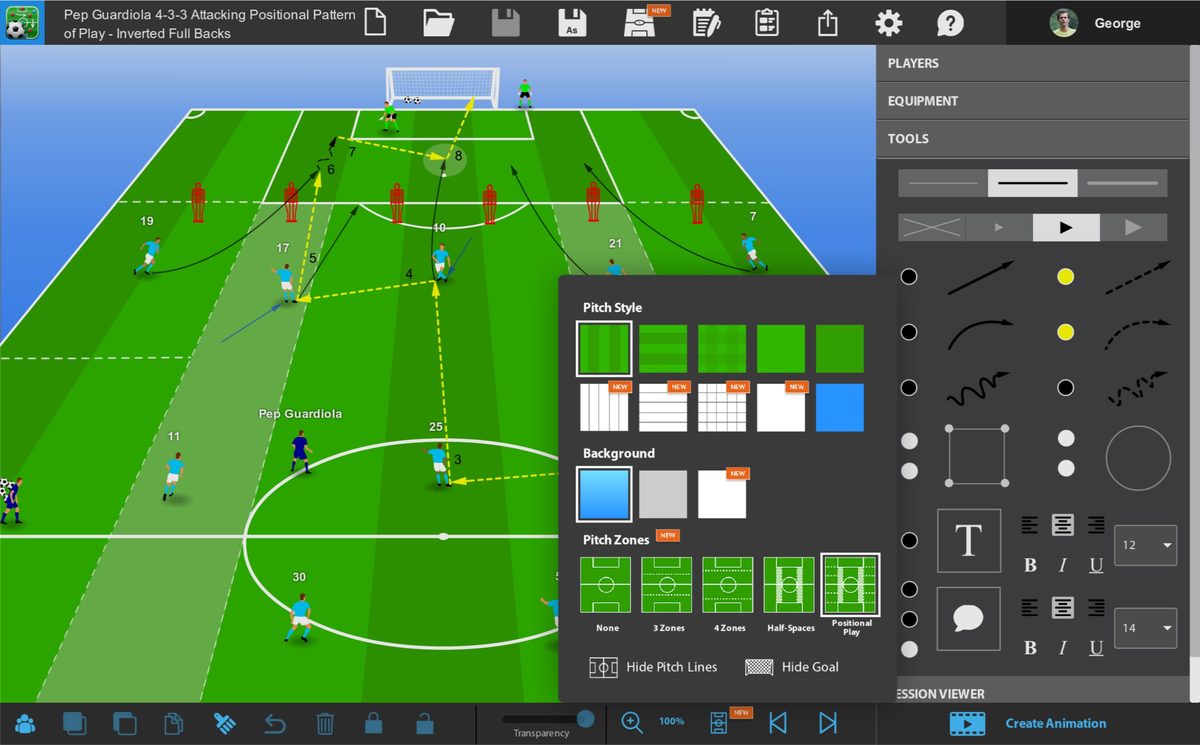Open the font size 14 dropdown
The image size is (1200, 745).
coord(1145,628)
